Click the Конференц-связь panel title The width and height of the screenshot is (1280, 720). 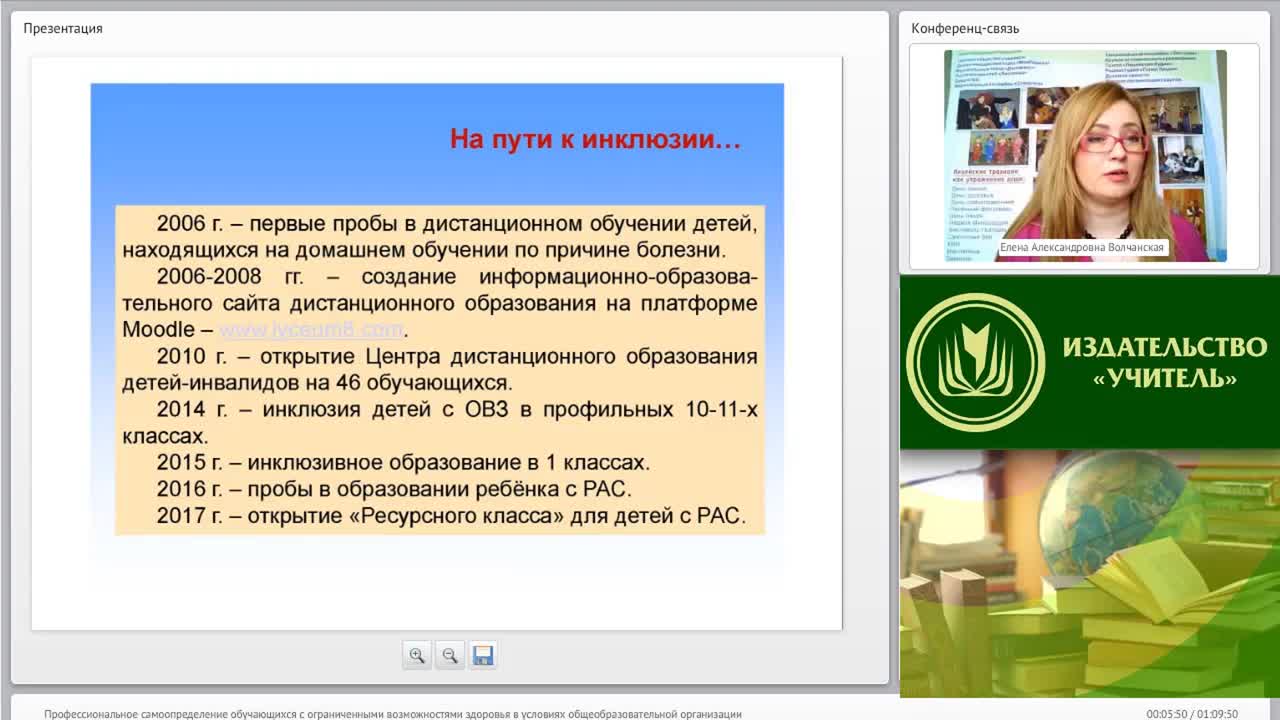[965, 28]
